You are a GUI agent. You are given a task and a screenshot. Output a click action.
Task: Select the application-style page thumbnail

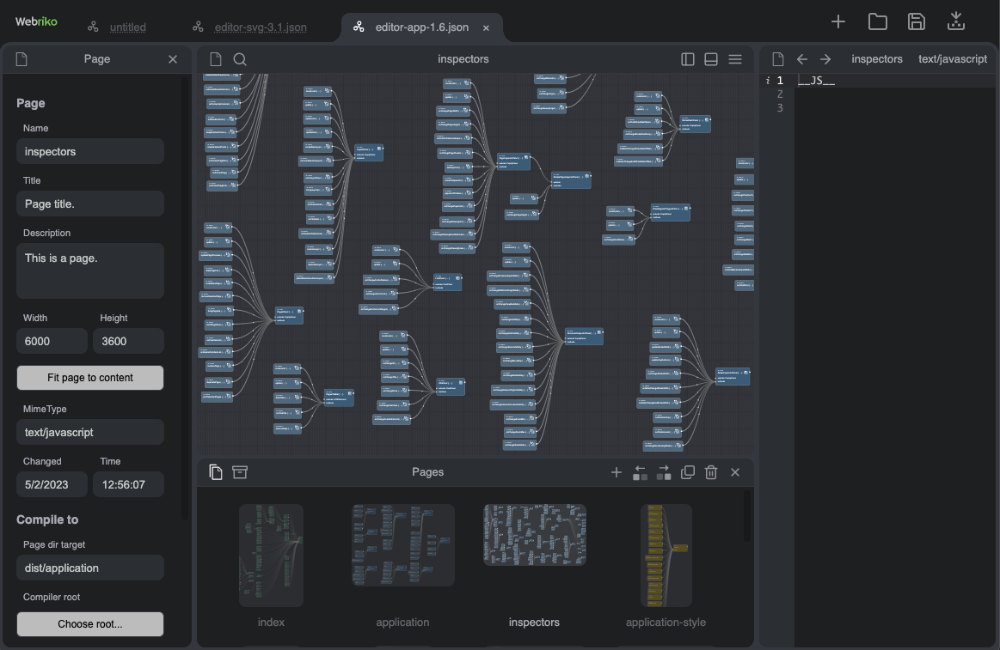click(x=666, y=555)
